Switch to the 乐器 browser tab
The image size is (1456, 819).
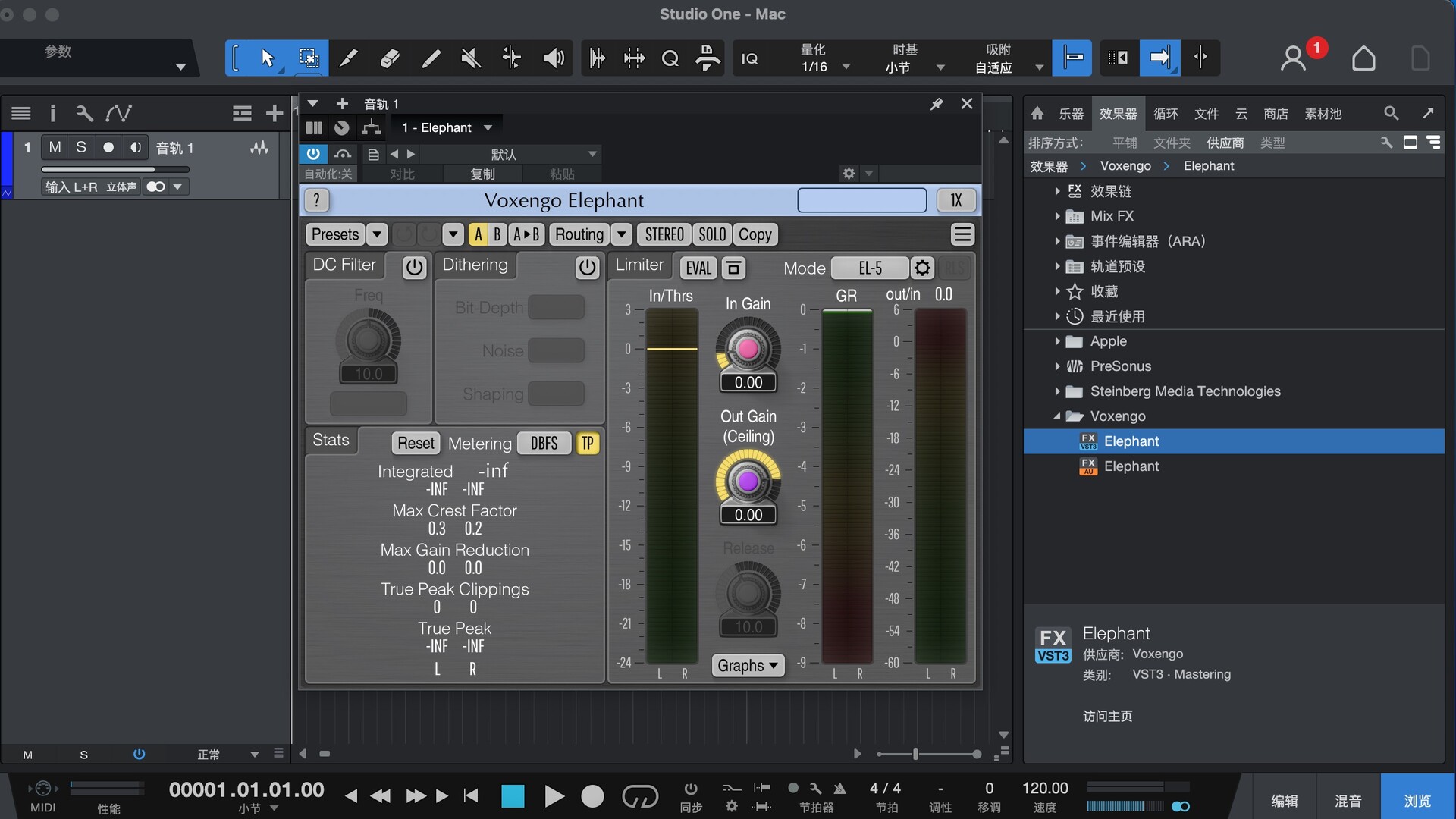1071,114
